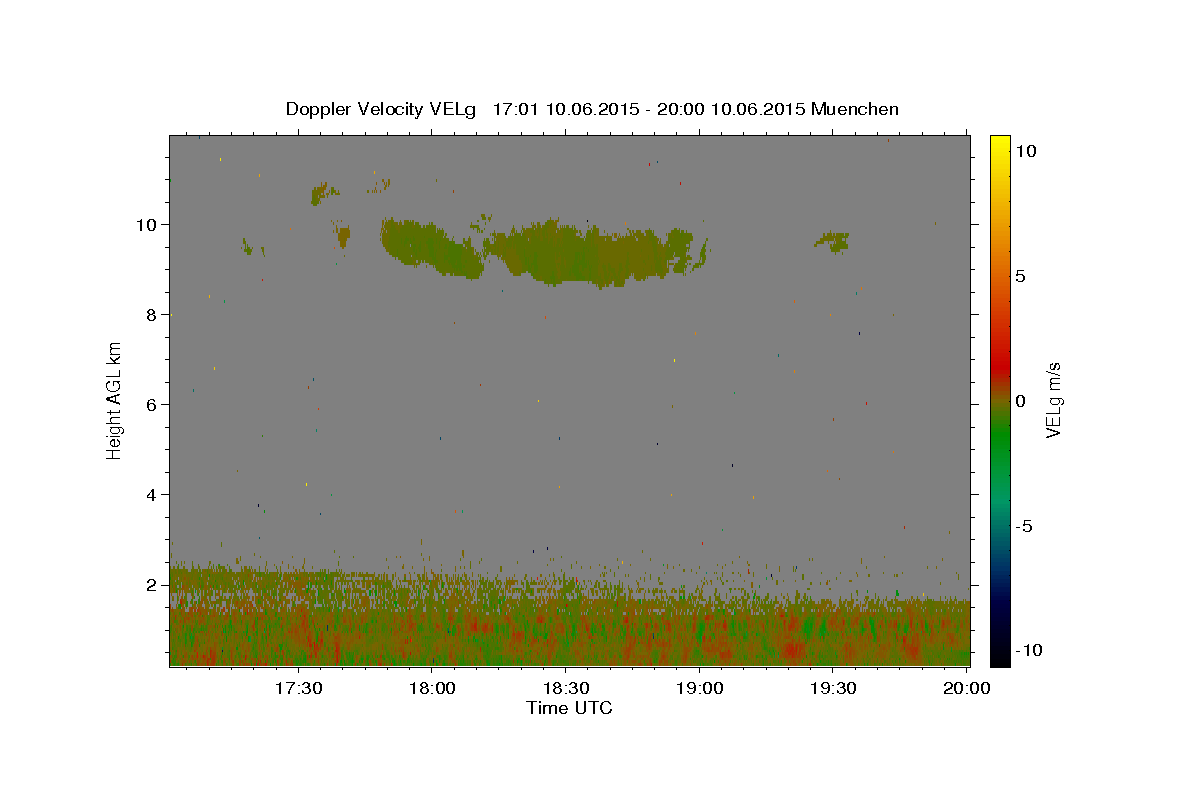Click the small cloud patch near 19:30 at 9.6 km
The width and height of the screenshot is (1200, 800).
pyautogui.click(x=833, y=241)
